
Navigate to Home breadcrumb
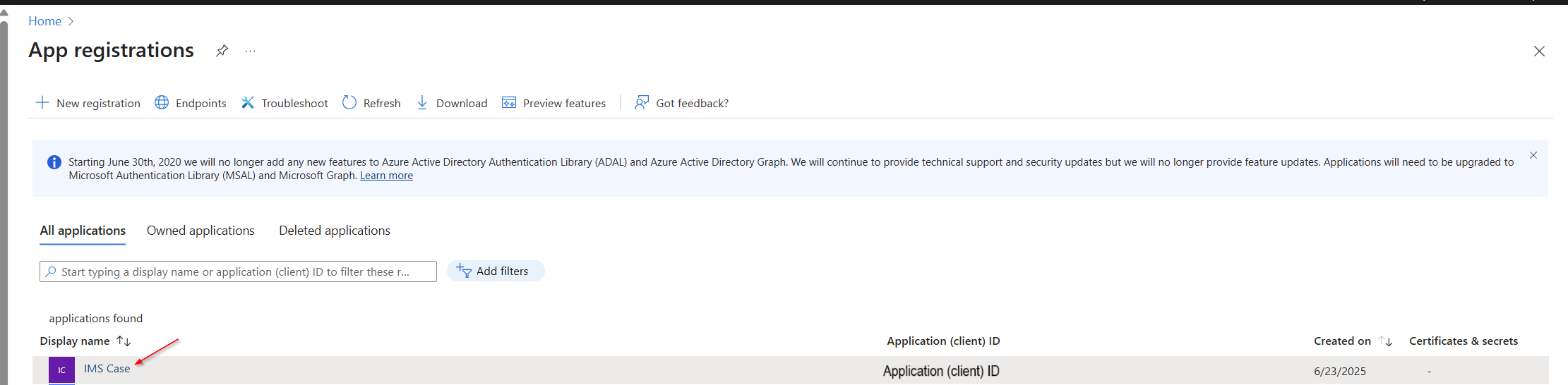pos(44,21)
